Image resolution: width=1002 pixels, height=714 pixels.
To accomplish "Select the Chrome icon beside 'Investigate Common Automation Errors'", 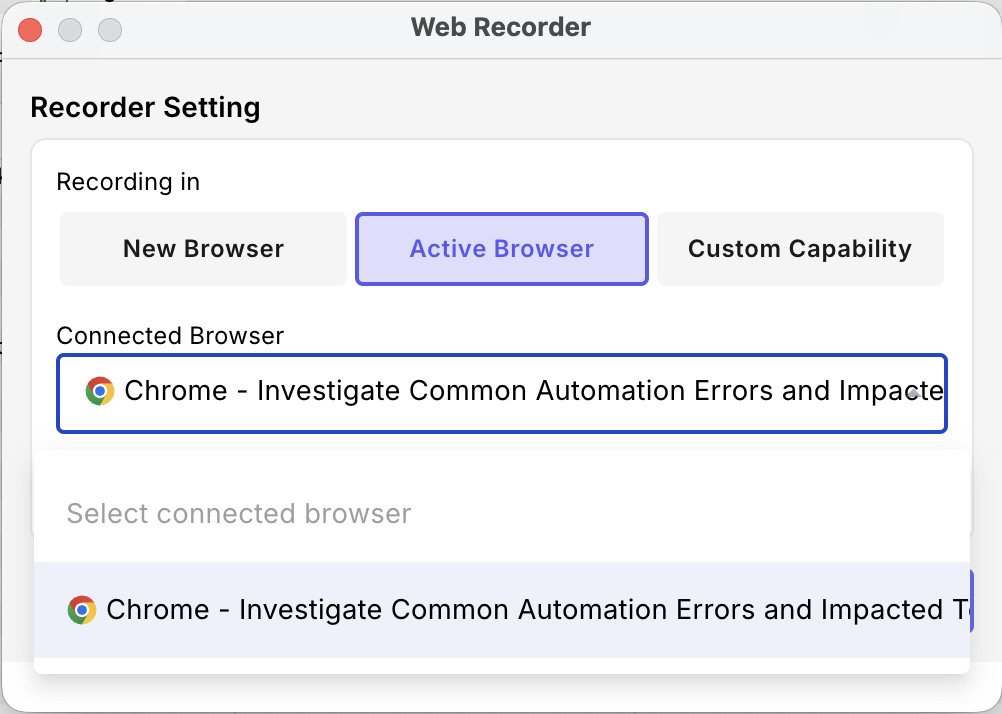I will (x=84, y=609).
